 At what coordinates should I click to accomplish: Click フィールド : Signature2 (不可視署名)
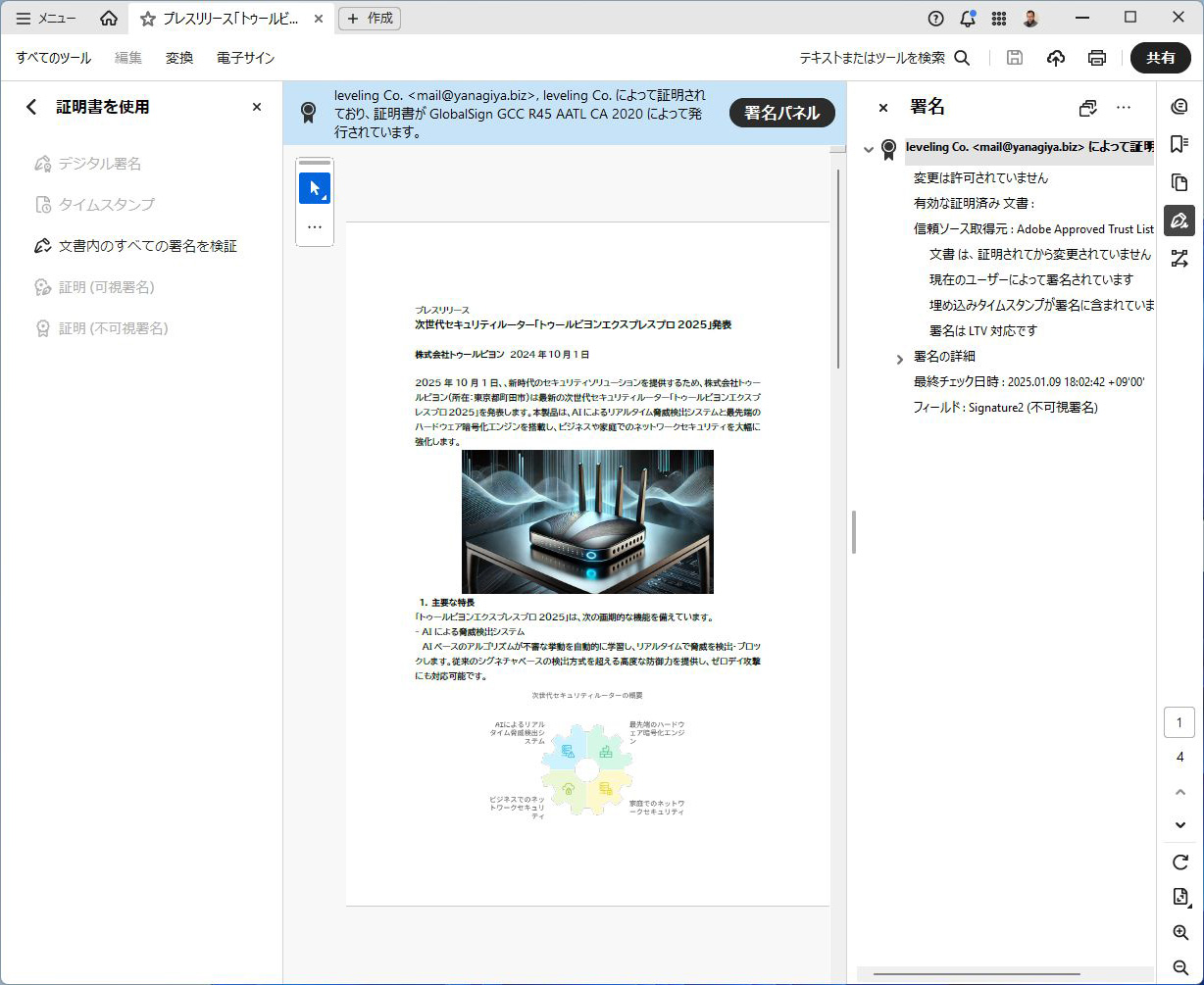pyautogui.click(x=1005, y=408)
